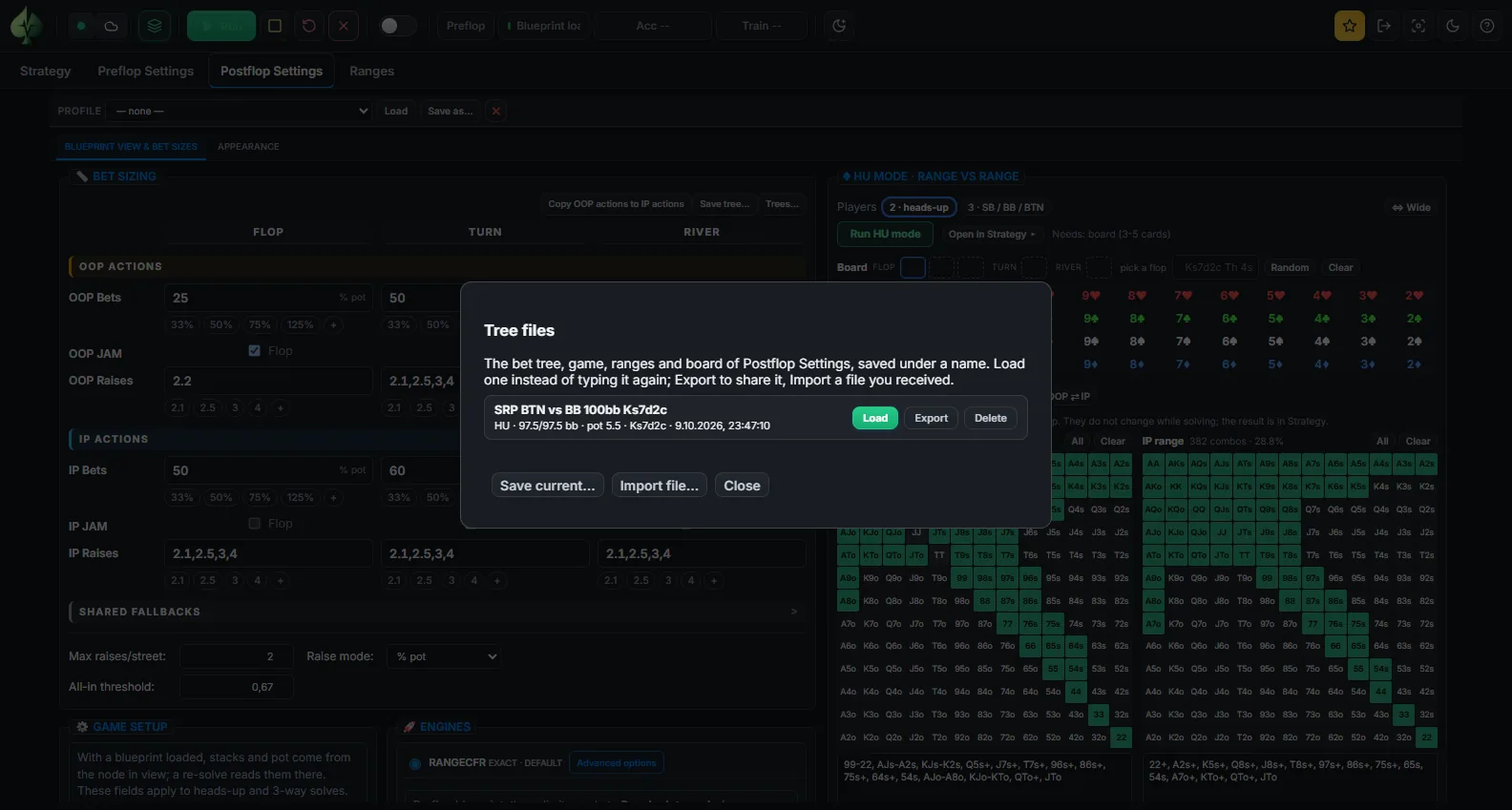1512x810 pixels.
Task: Click the square stop icon
Action: click(275, 26)
